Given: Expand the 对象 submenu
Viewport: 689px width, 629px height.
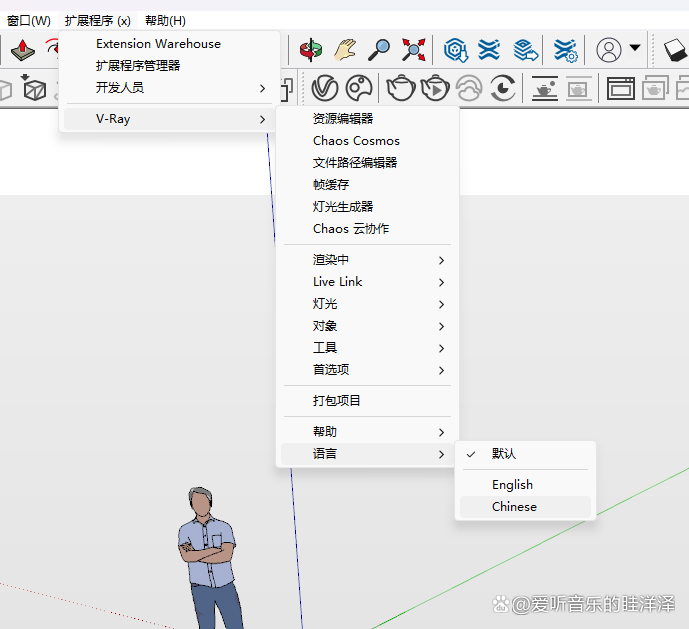Looking at the screenshot, I should click(x=367, y=326).
